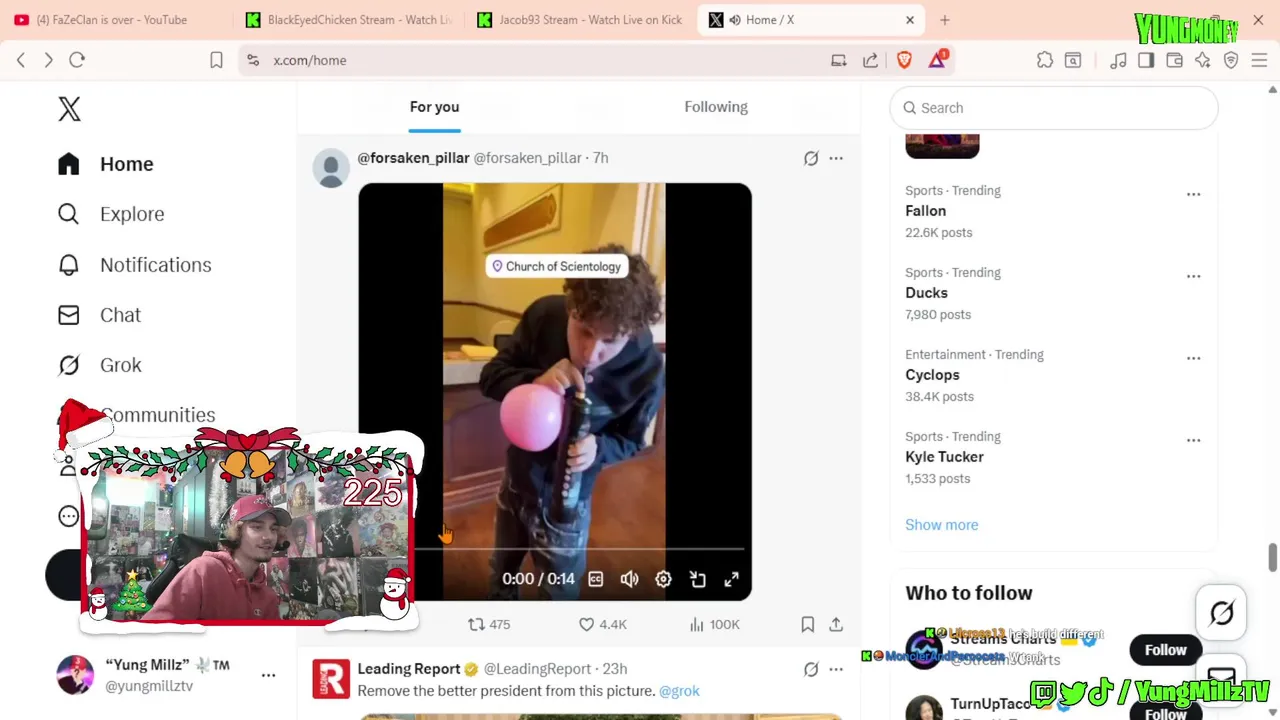Bookmark this page icon
The image size is (1280, 720).
click(x=216, y=60)
